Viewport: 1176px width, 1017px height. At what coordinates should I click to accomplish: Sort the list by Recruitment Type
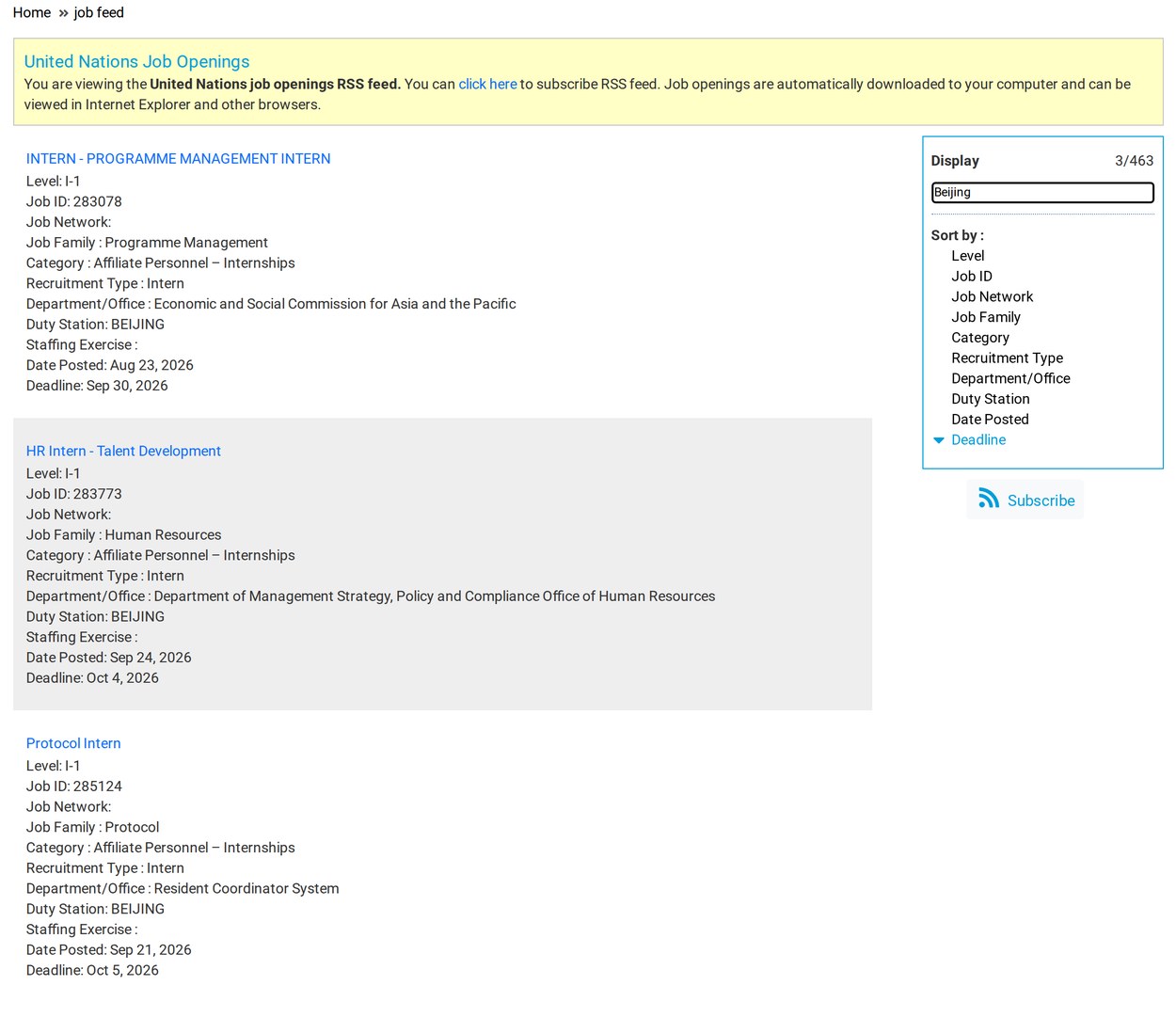(1007, 358)
